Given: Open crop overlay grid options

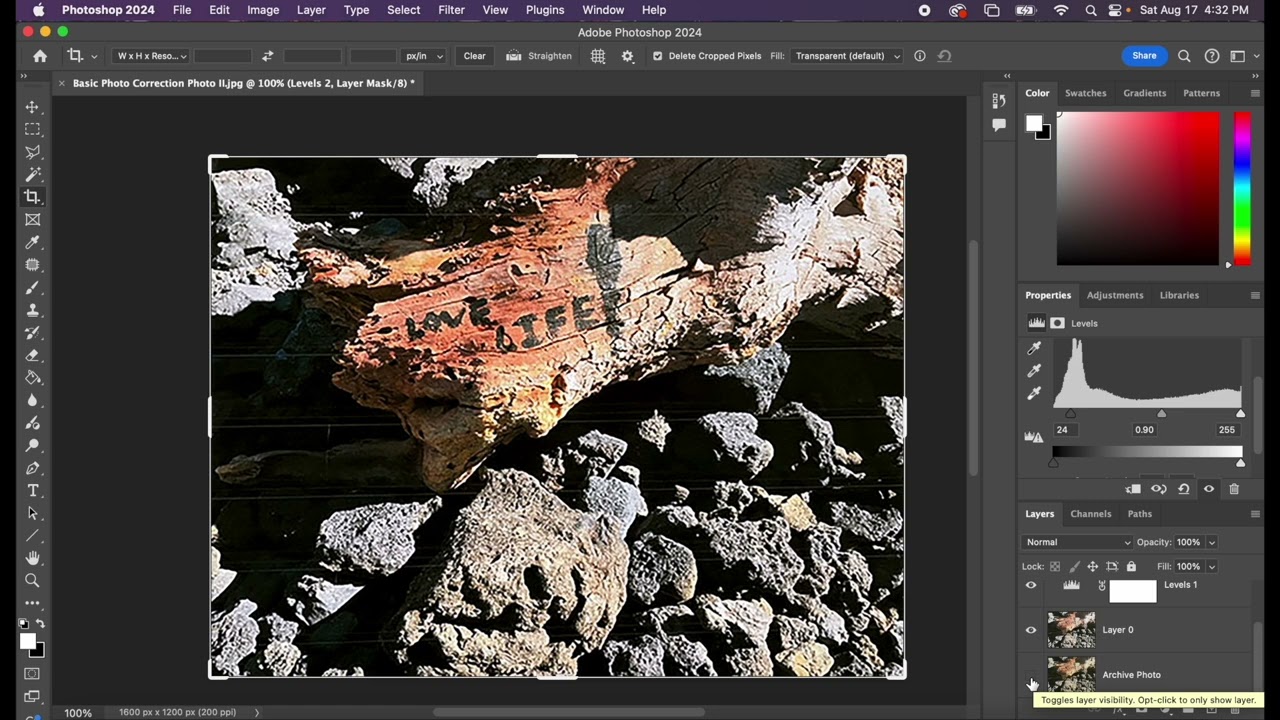Looking at the screenshot, I should (598, 56).
